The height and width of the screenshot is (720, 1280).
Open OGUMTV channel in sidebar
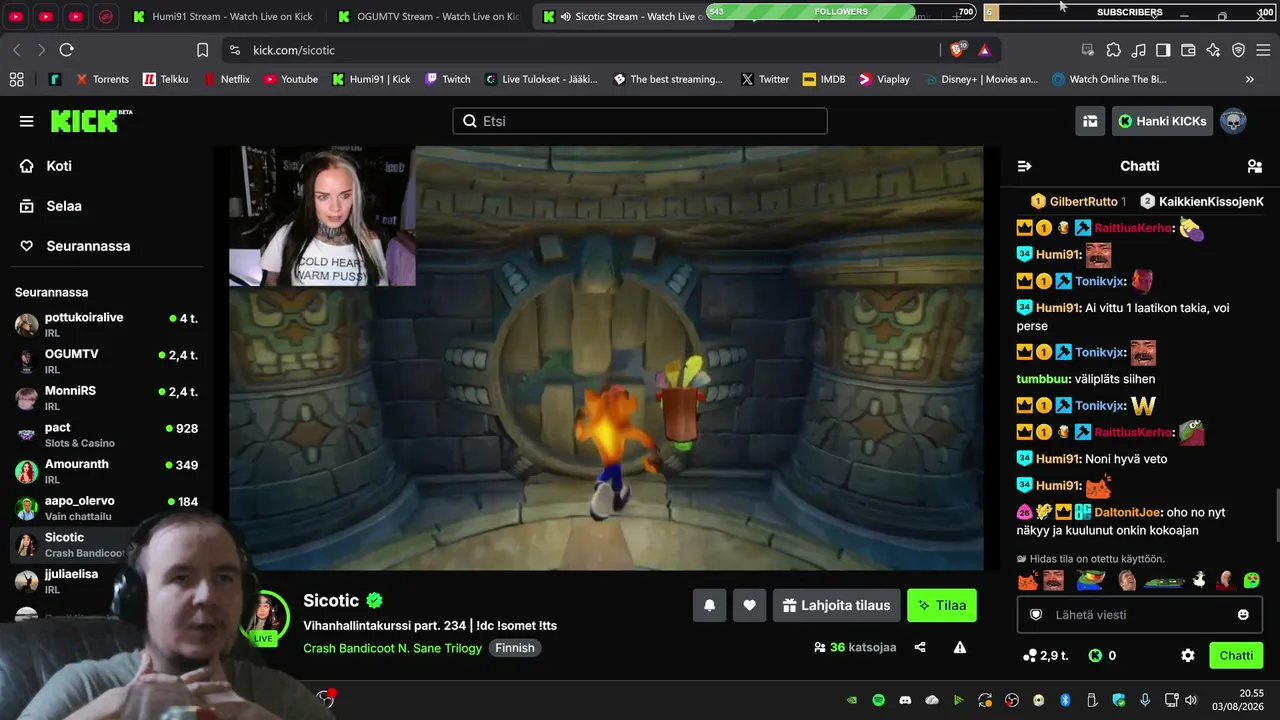tap(108, 361)
